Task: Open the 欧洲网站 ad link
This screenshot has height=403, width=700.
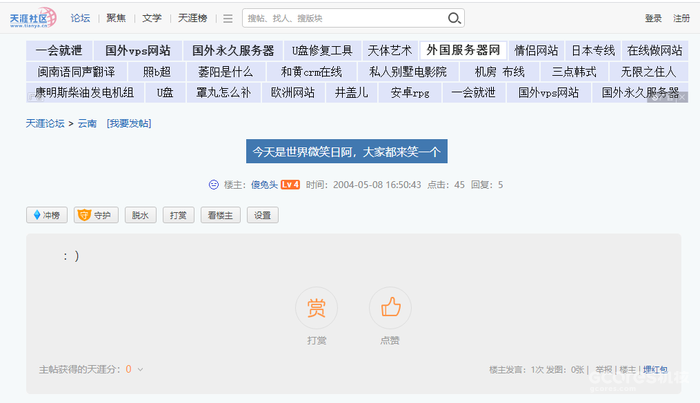Action: pyautogui.click(x=293, y=92)
